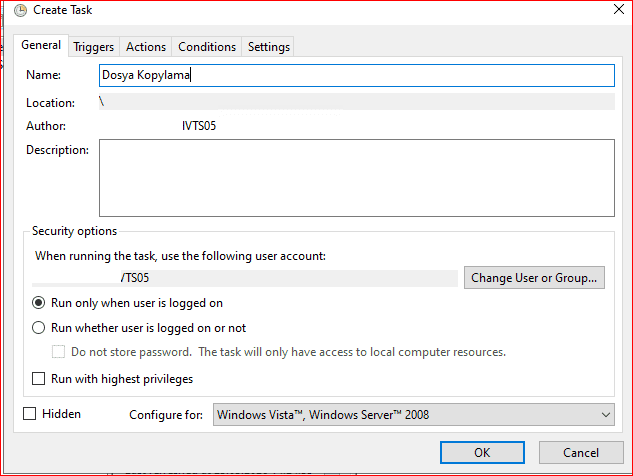
Task: Choose Run whether user is logged on or not
Action: point(39,328)
